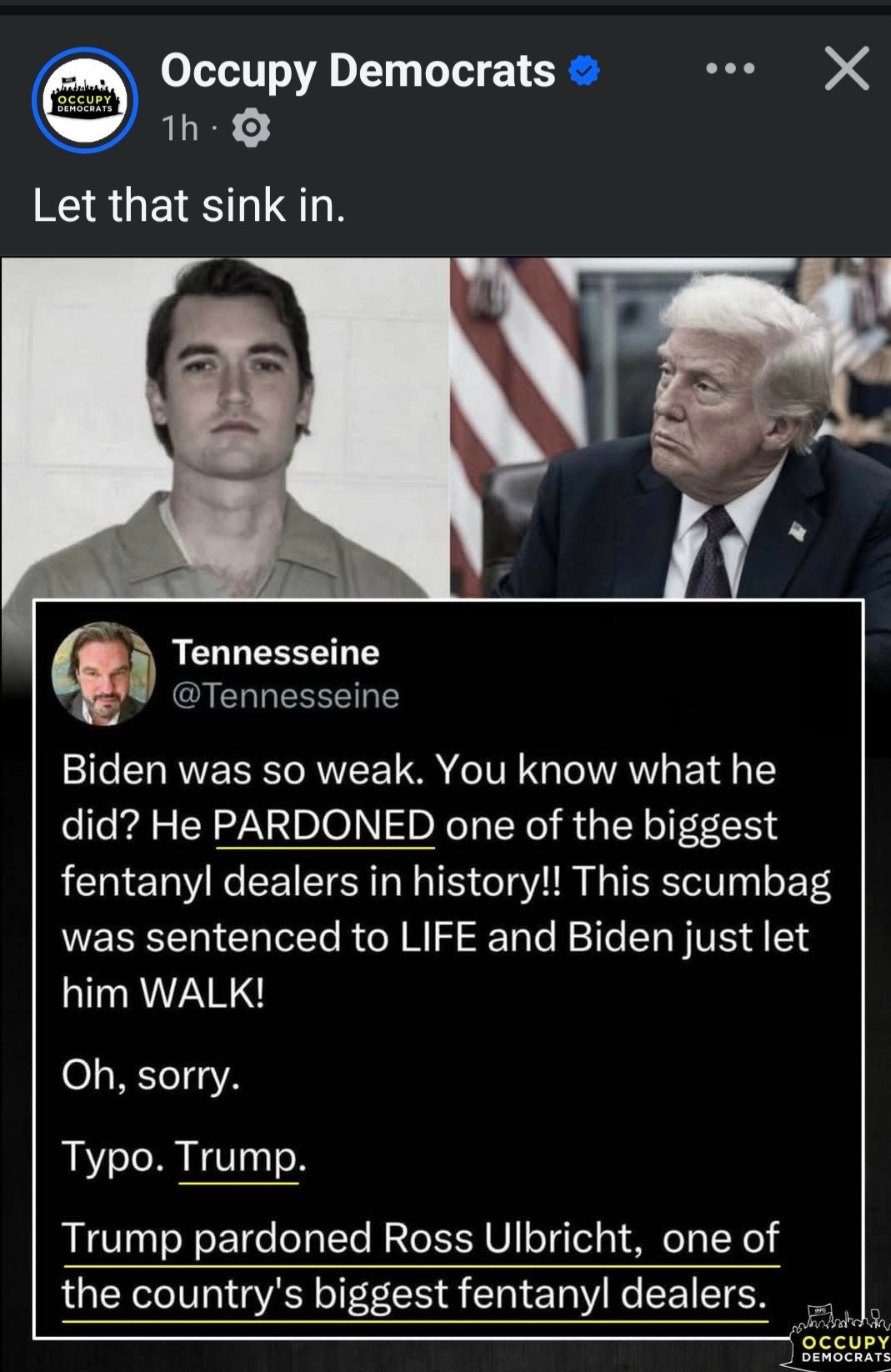The height and width of the screenshot is (1372, 891).
Task: Click the "Oh, sorry." line in the tweet
Action: click(151, 1075)
